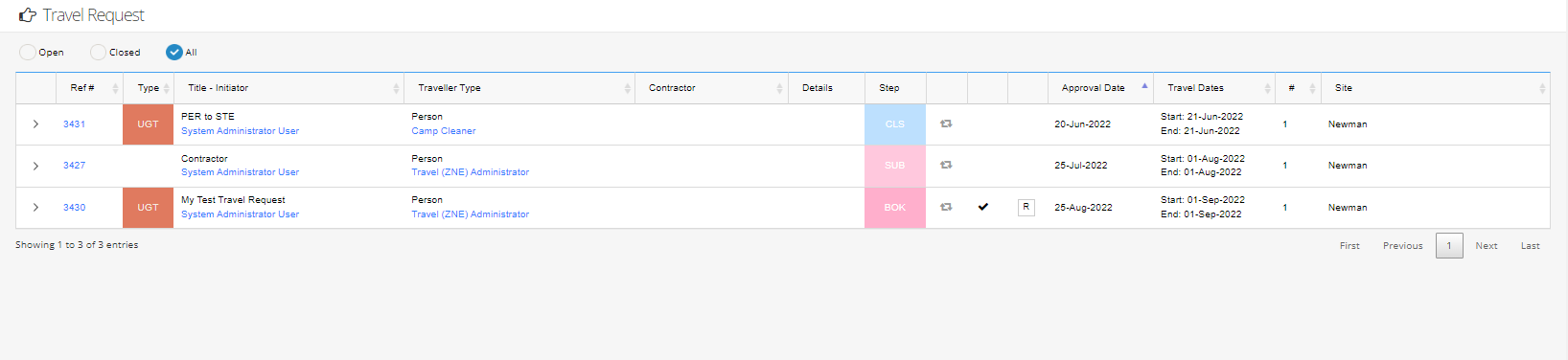1568x360 pixels.
Task: Click the workflow arrows icon for request 3427
Action: 946,166
